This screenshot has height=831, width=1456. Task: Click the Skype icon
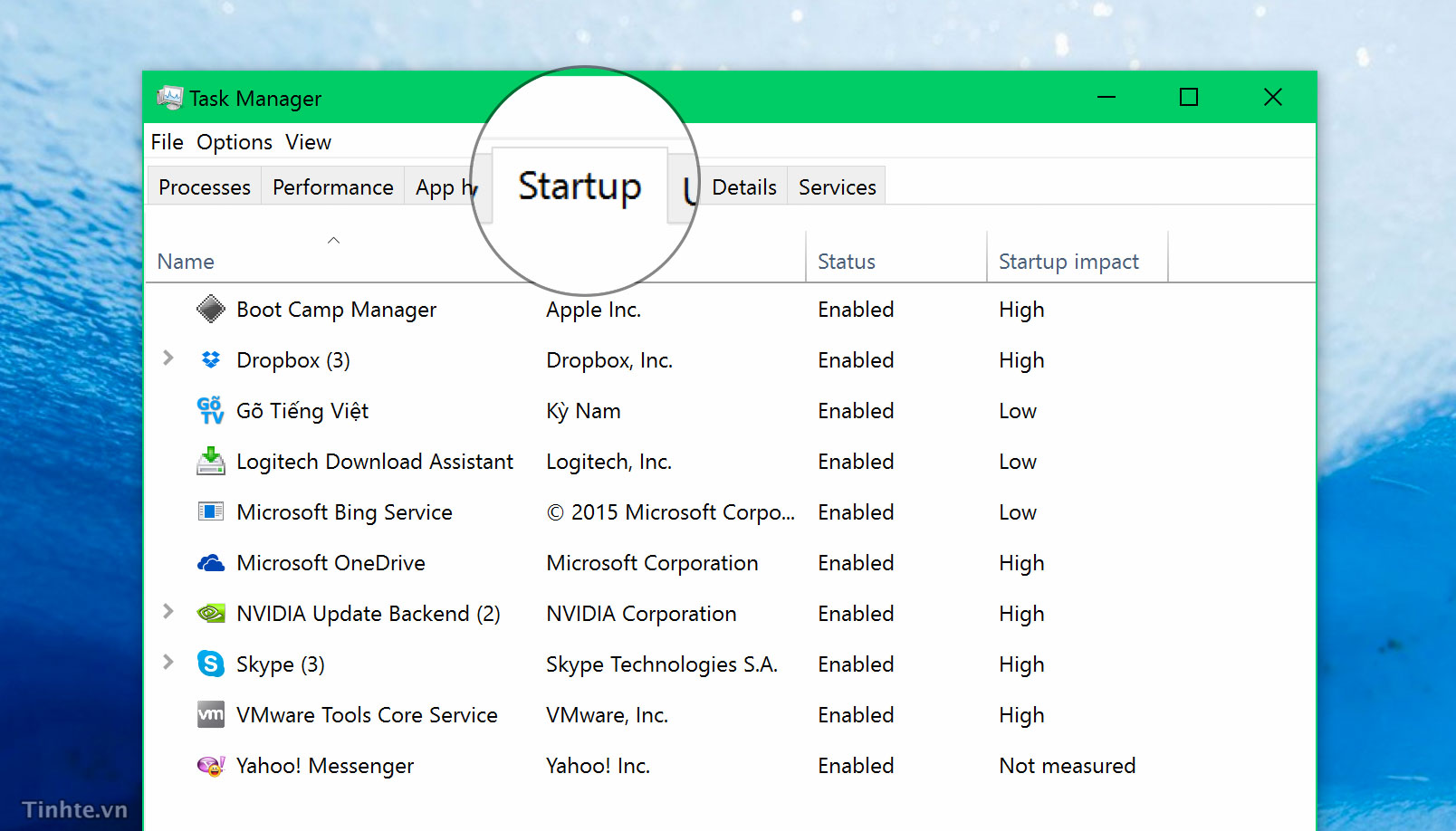pyautogui.click(x=211, y=664)
